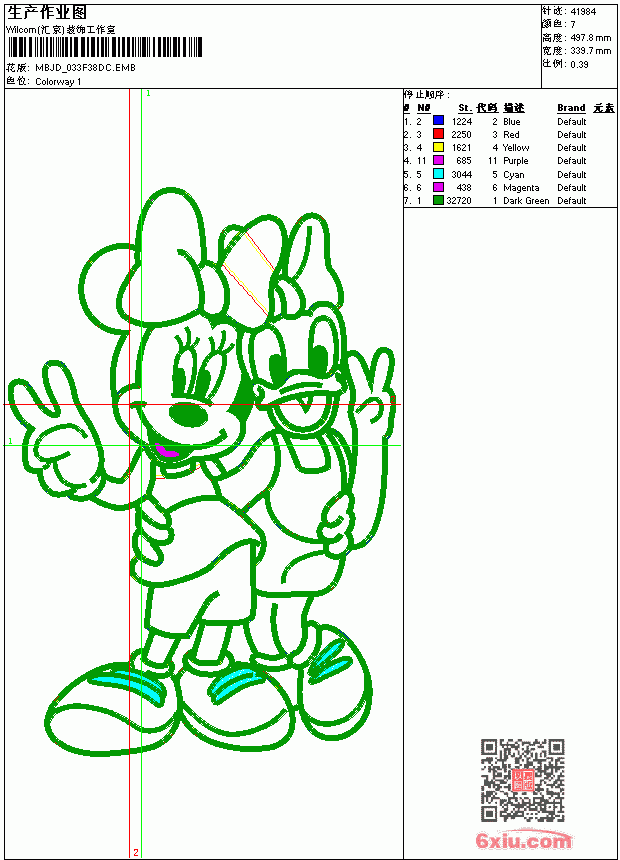
Task: Select the stitch count 3044 for Cyan
Action: click(461, 174)
